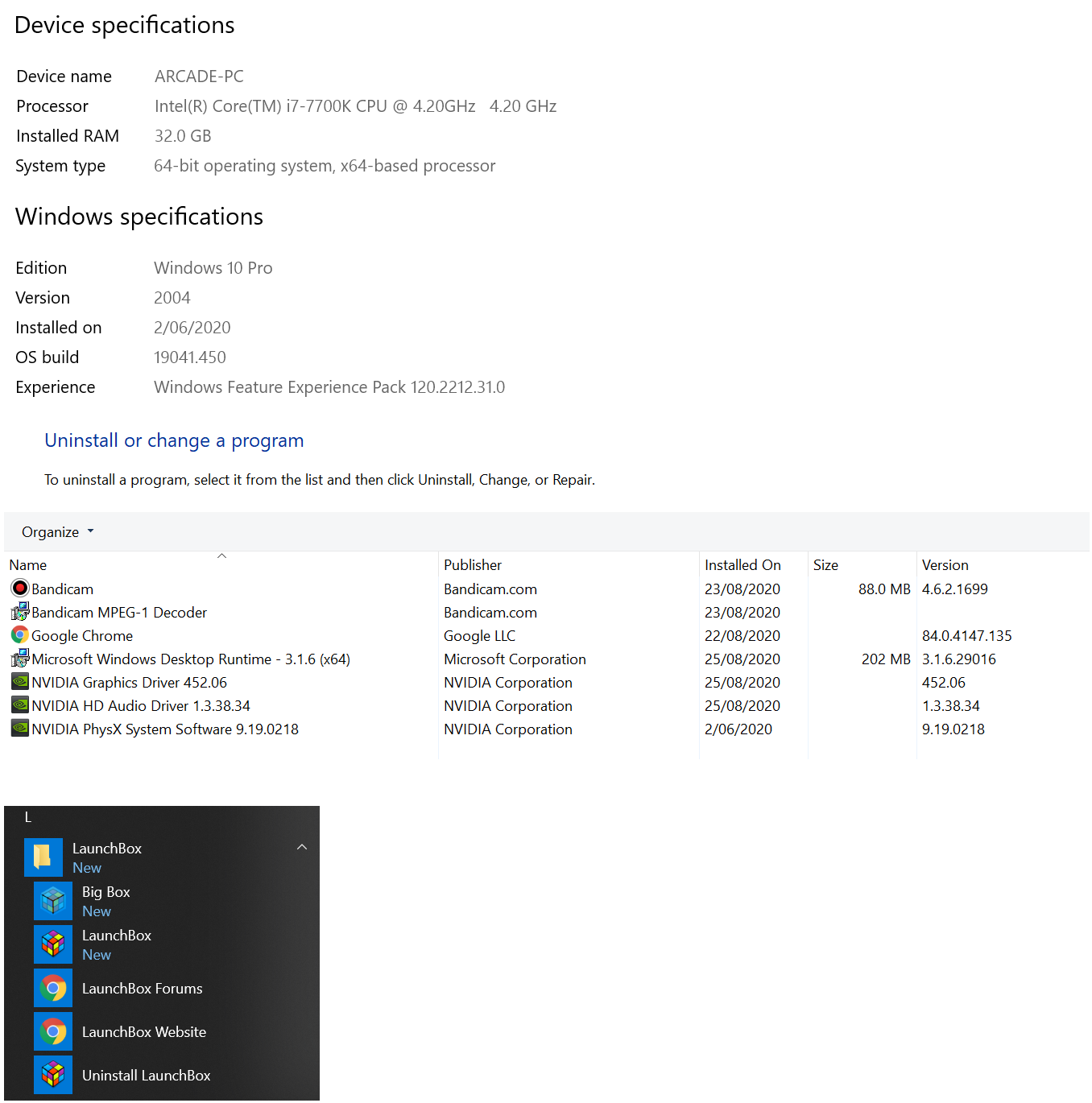Viewport: 1092px width, 1103px height.
Task: Click the LaunchBox colorful cube app icon
Action: pyautogui.click(x=53, y=944)
